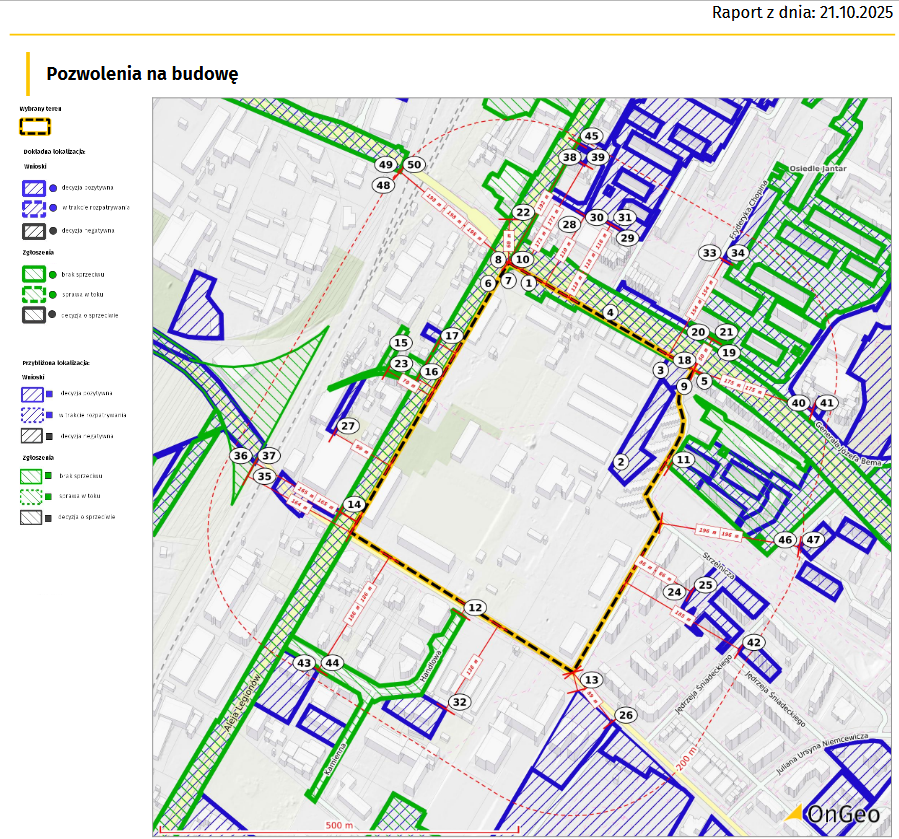The image size is (899, 839).
Task: Click map marker number 27
Action: point(347,426)
